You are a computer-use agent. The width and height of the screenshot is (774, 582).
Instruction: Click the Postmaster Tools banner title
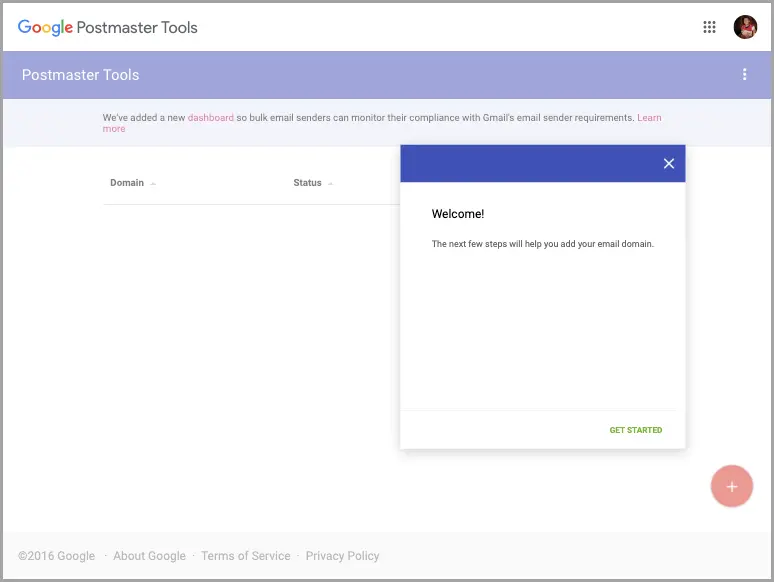(x=80, y=75)
